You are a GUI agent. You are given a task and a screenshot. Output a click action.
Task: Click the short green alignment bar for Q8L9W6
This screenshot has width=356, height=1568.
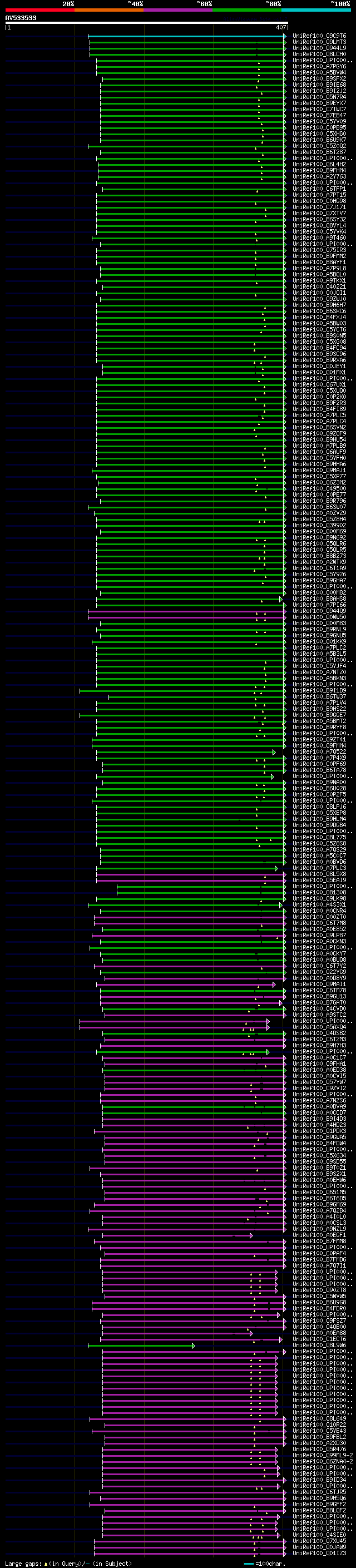click(x=141, y=1345)
